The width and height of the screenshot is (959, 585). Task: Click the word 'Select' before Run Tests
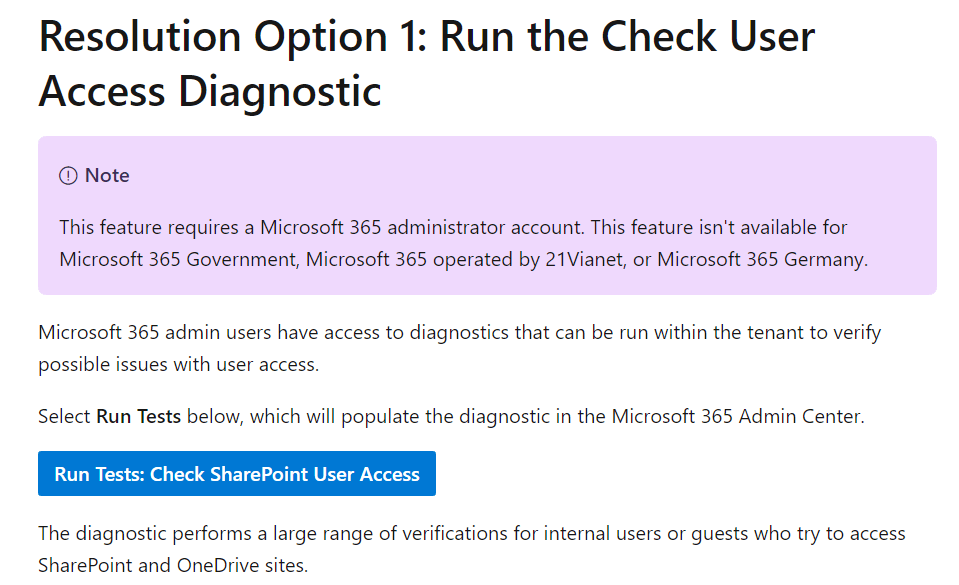point(64,416)
